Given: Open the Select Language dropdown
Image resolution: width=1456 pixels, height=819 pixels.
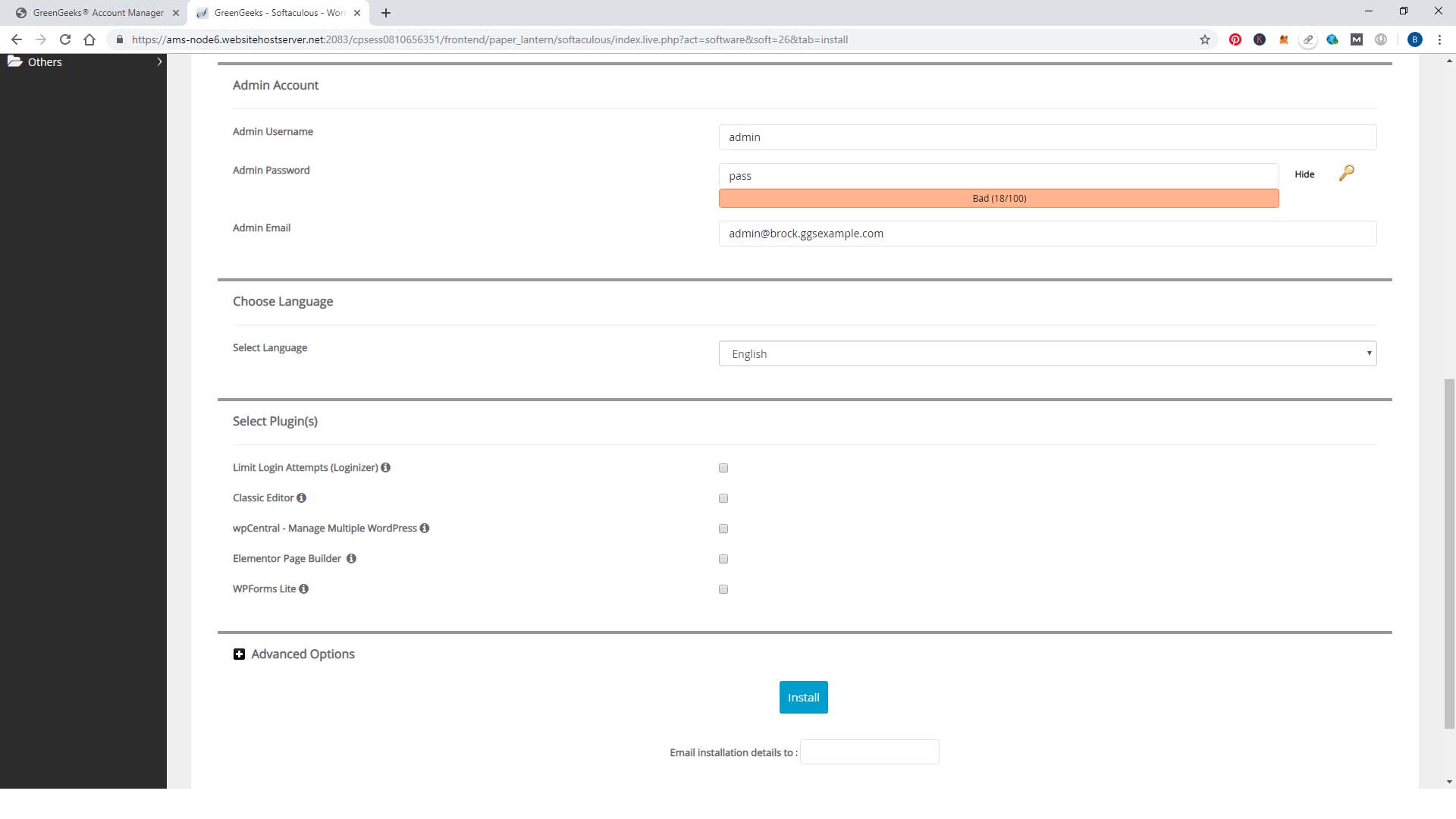Looking at the screenshot, I should pos(1047,353).
